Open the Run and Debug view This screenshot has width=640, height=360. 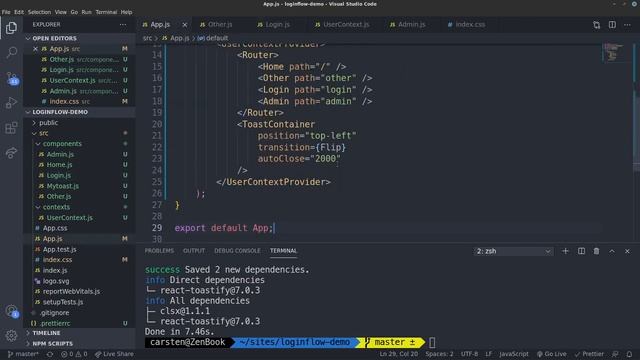[x=11, y=102]
